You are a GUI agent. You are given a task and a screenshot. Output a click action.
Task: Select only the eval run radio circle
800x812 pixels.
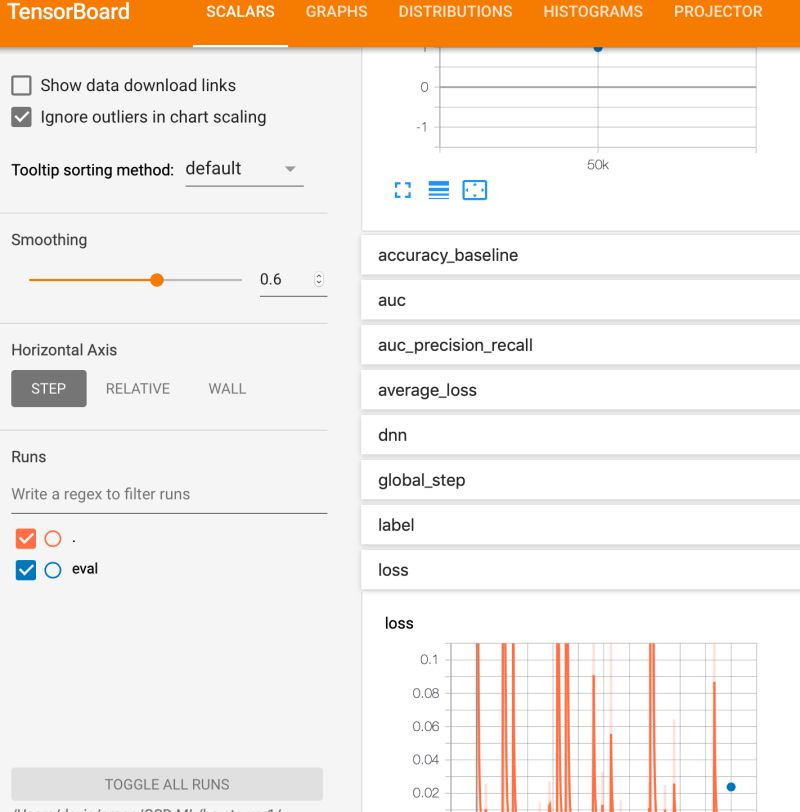pyautogui.click(x=53, y=570)
